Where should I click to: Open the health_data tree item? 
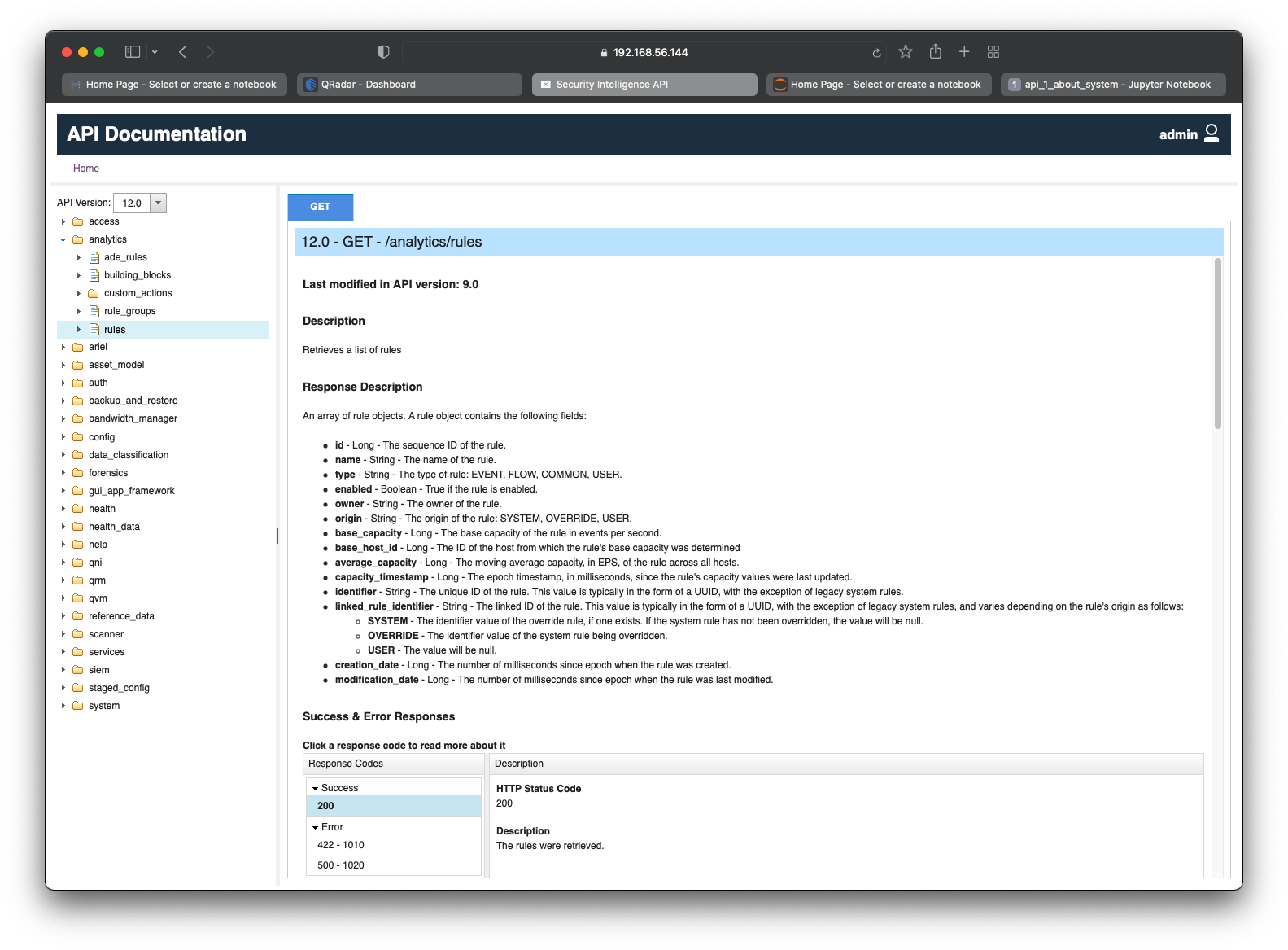pos(114,527)
